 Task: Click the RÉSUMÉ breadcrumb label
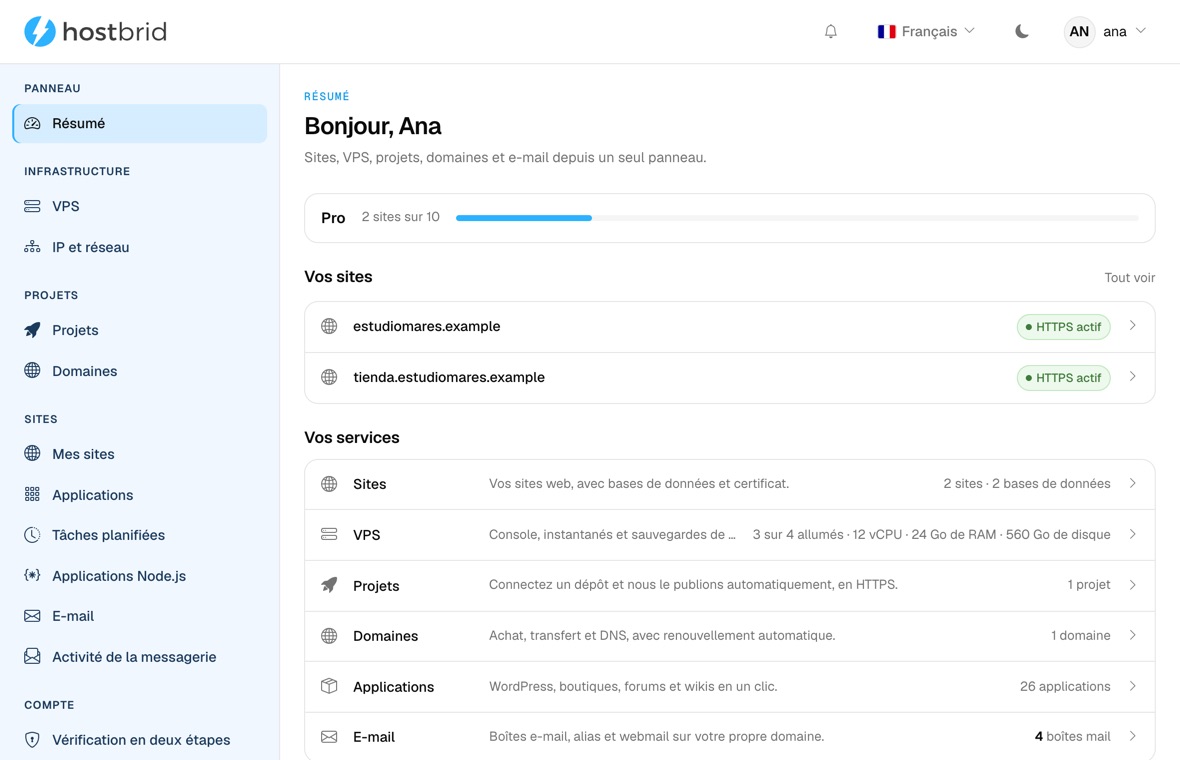coord(327,96)
